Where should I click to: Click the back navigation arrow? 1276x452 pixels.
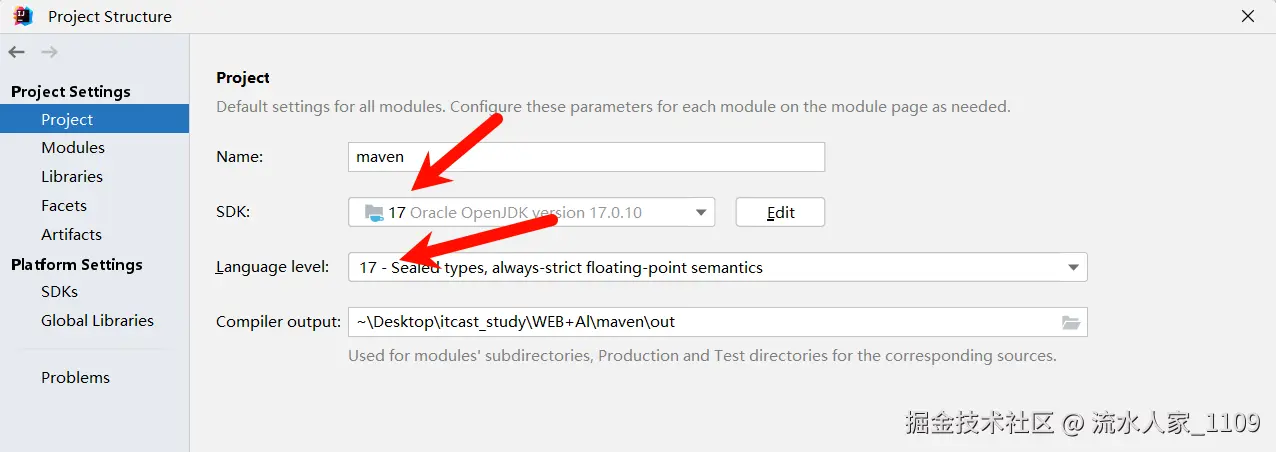(x=16, y=52)
